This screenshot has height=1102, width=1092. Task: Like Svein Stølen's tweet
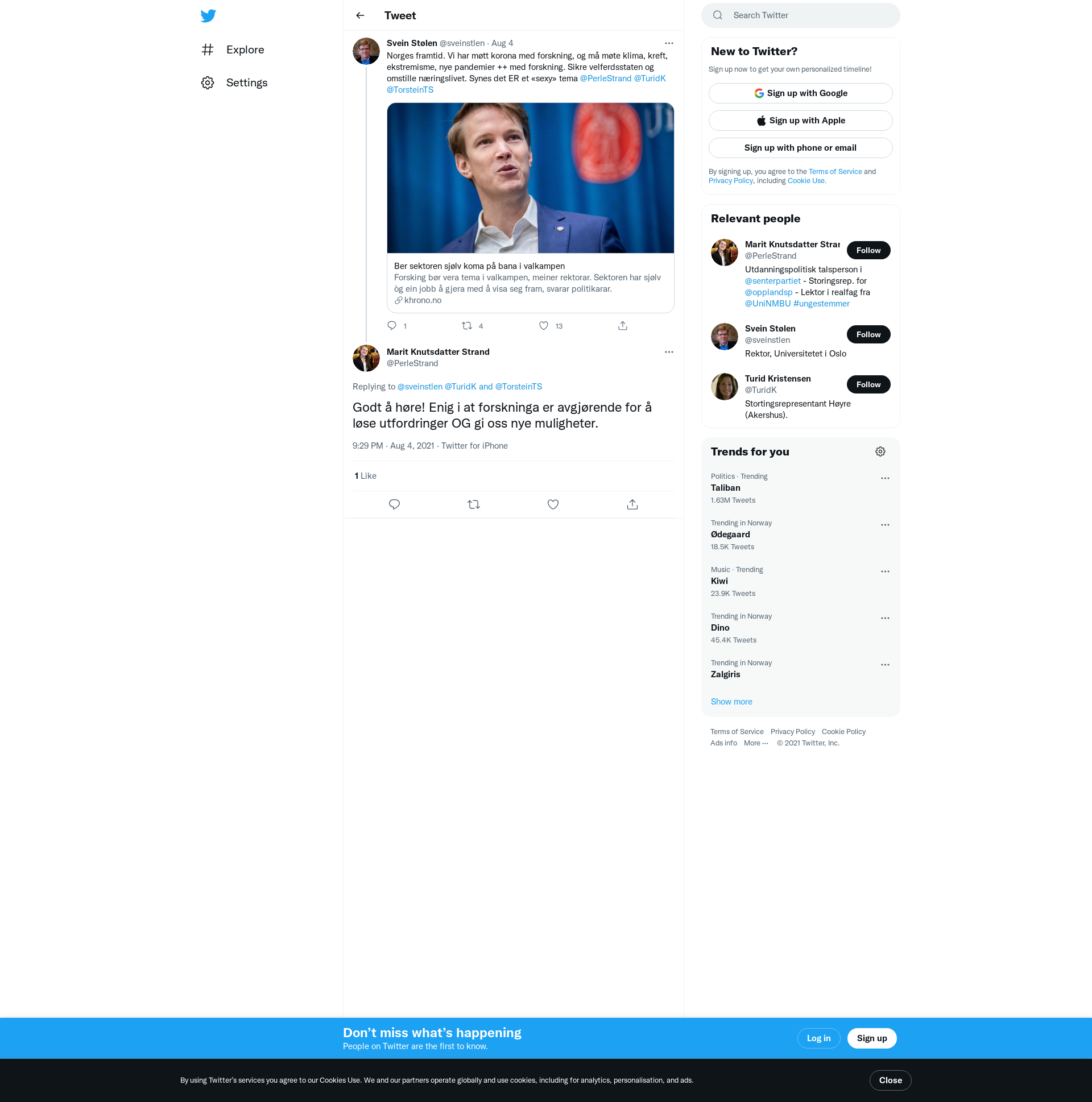tap(544, 326)
